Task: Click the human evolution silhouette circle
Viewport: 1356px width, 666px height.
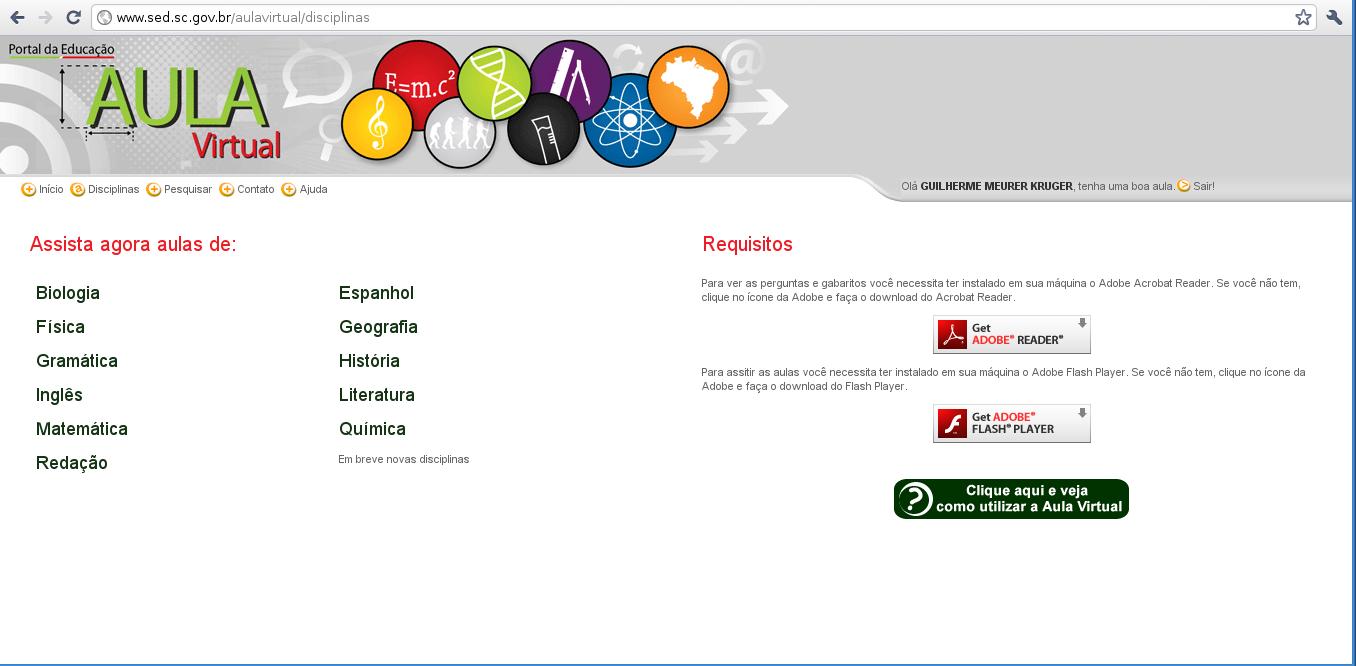Action: click(460, 132)
